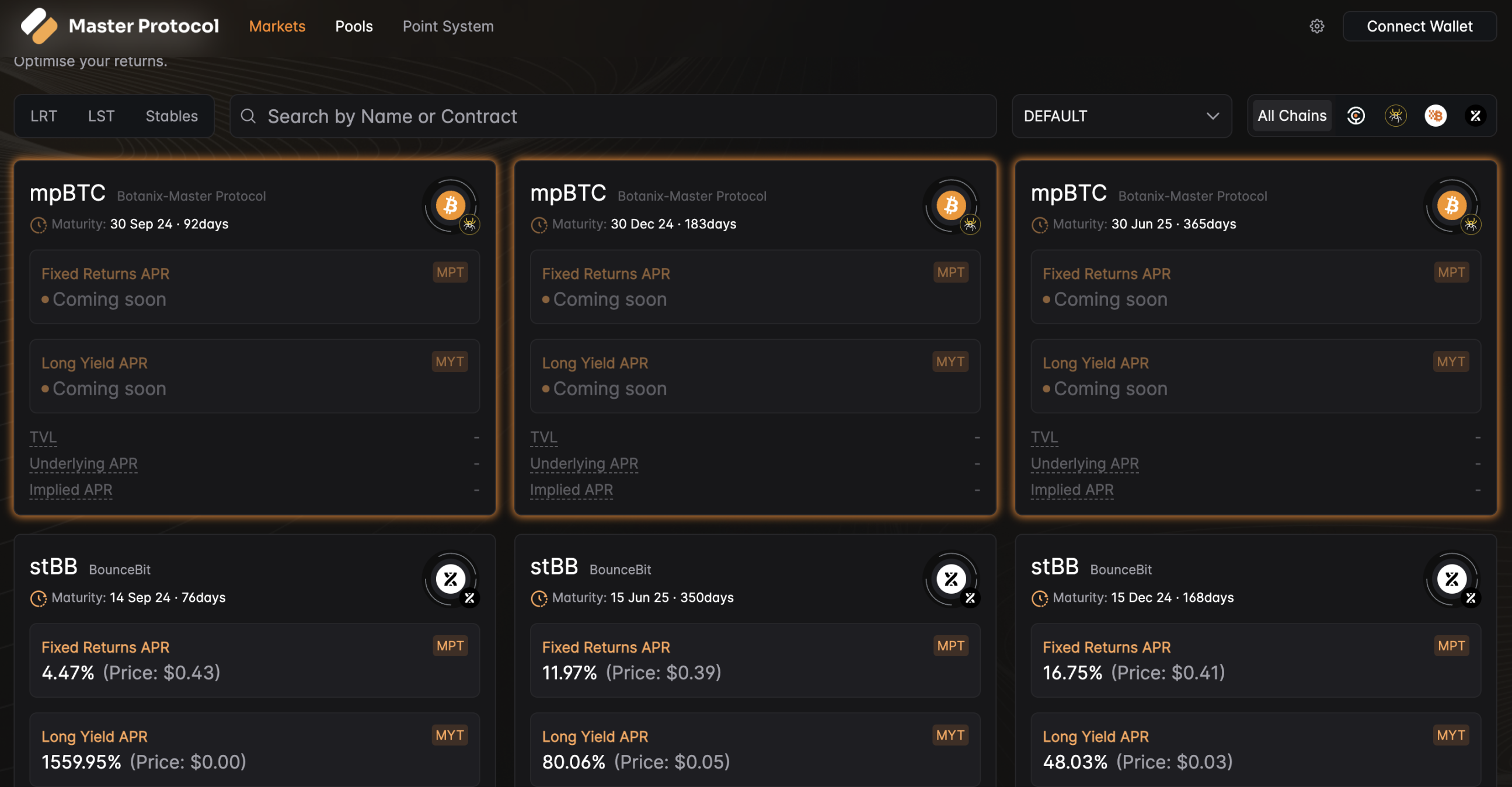Click the settings gear icon top right
This screenshot has height=787, width=1512.
coord(1317,25)
